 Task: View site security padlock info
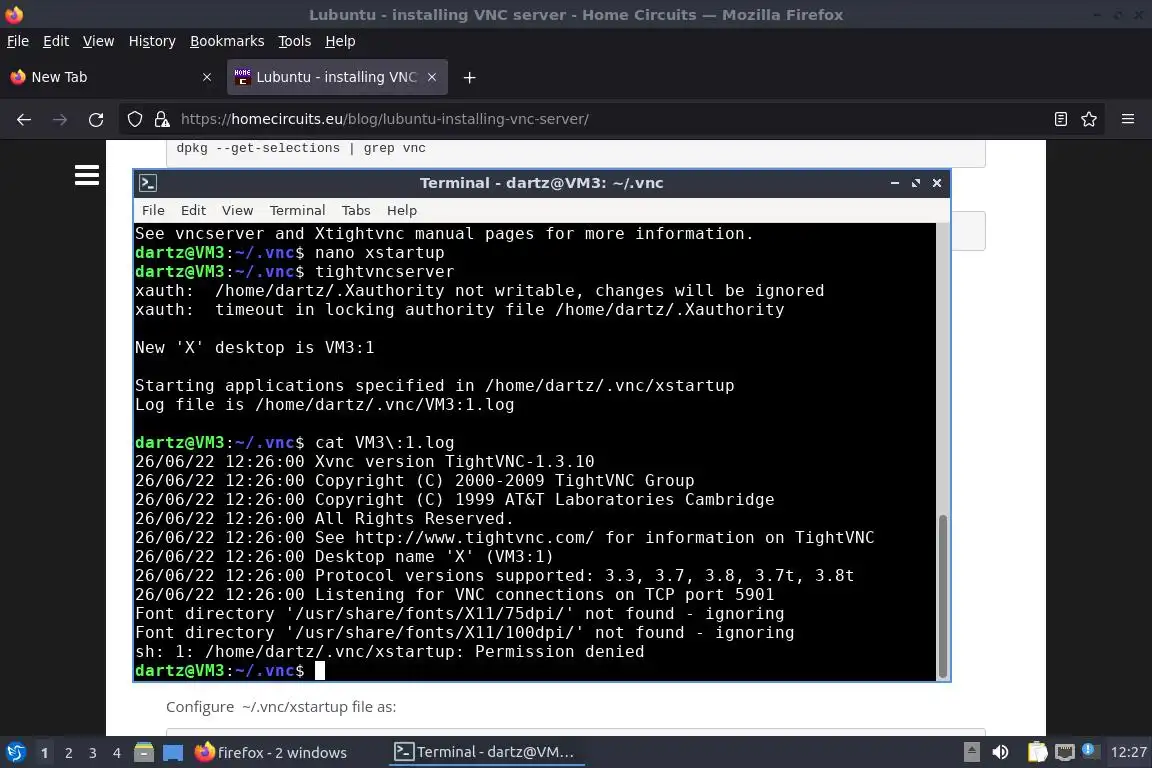click(162, 119)
